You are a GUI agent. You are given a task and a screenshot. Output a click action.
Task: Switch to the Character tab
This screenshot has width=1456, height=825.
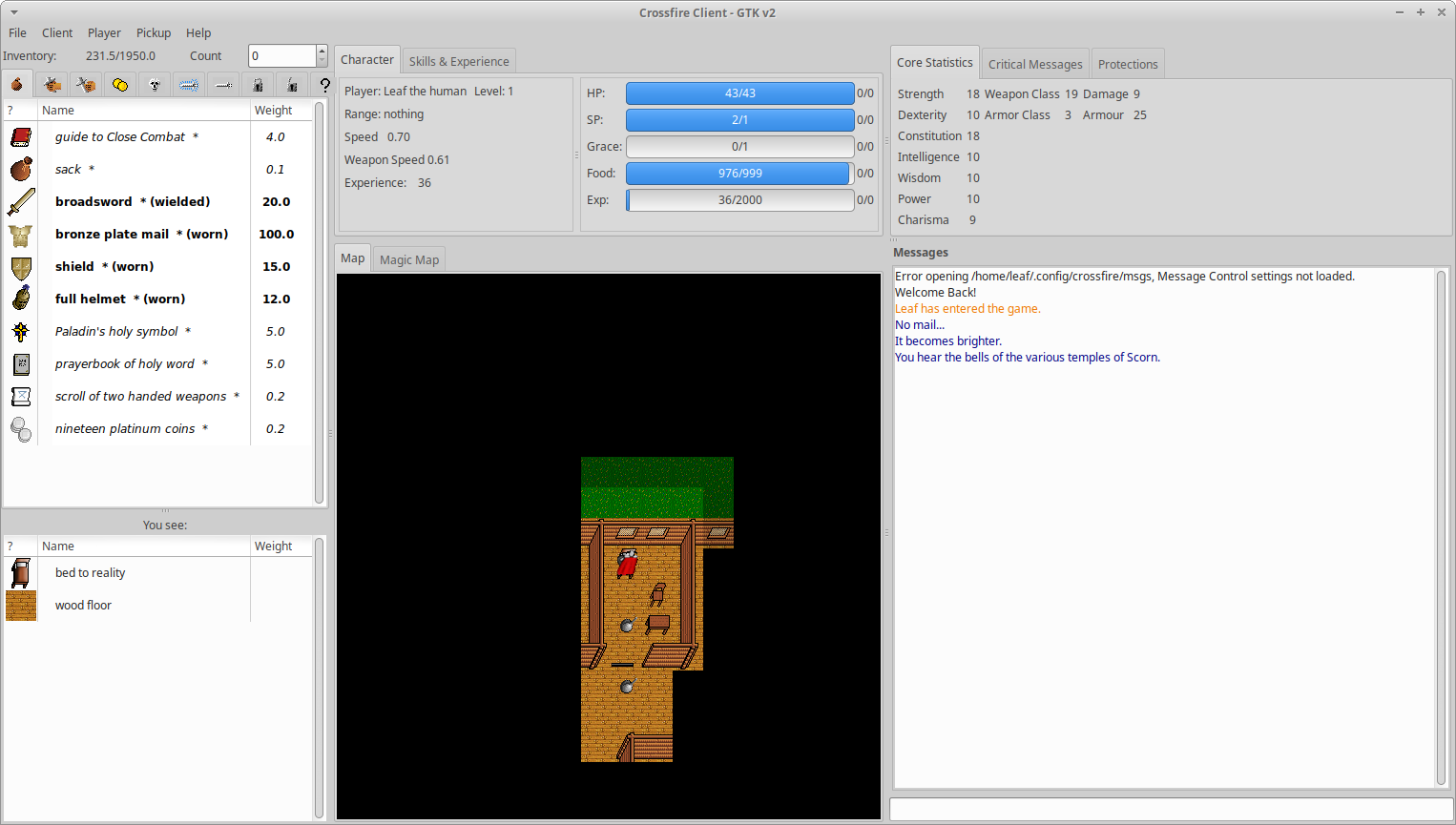(x=367, y=59)
